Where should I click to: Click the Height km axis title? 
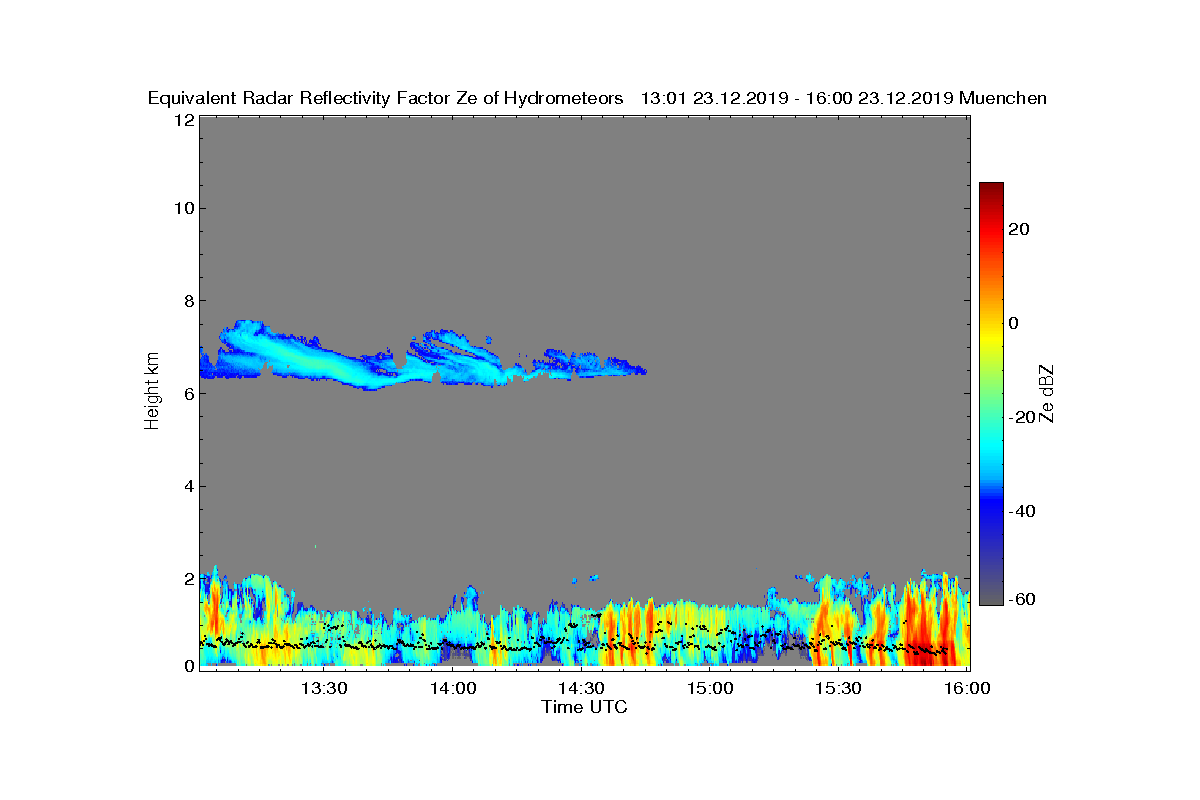(152, 391)
